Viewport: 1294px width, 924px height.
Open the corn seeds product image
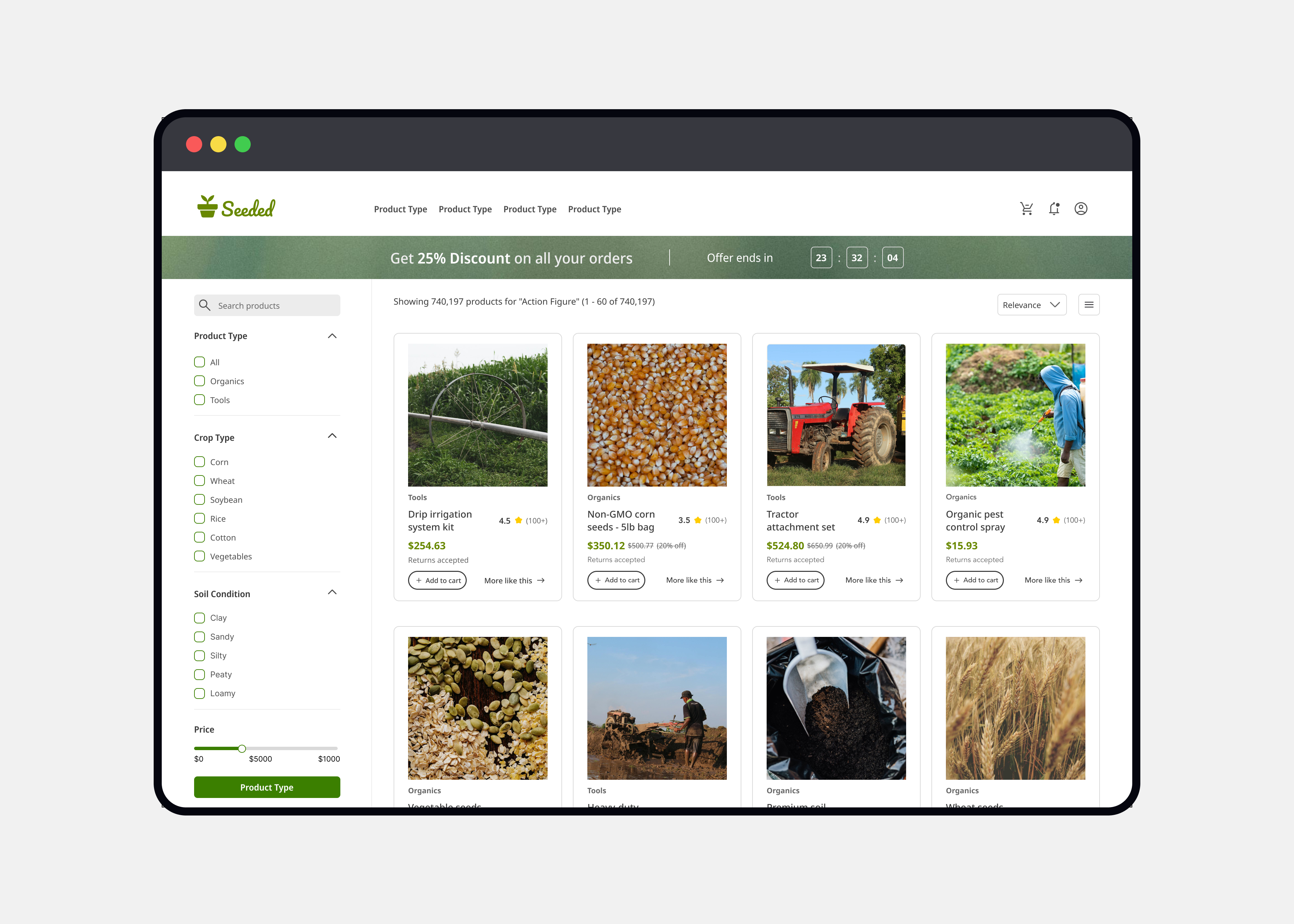coord(657,415)
